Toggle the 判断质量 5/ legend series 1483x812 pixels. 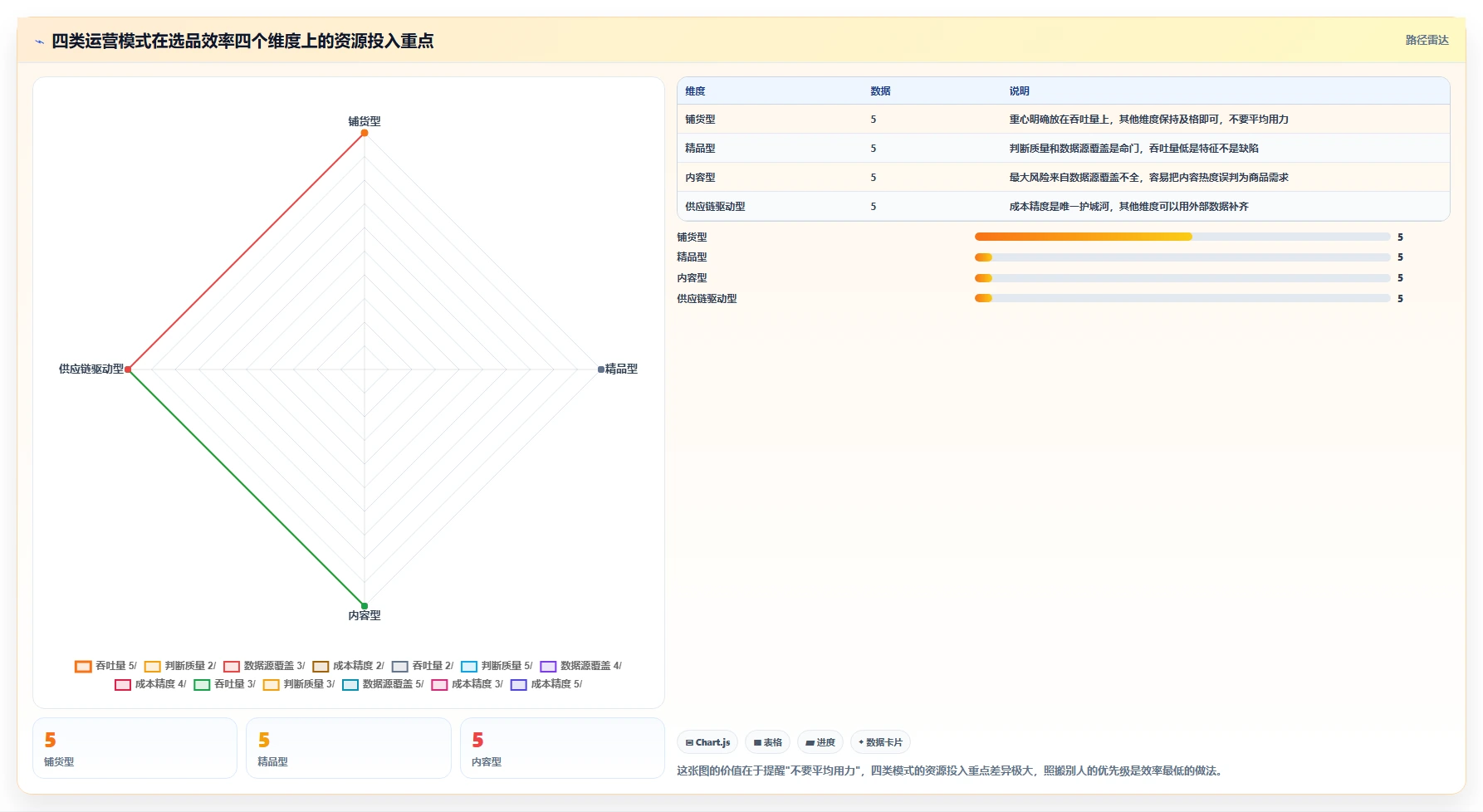[497, 666]
